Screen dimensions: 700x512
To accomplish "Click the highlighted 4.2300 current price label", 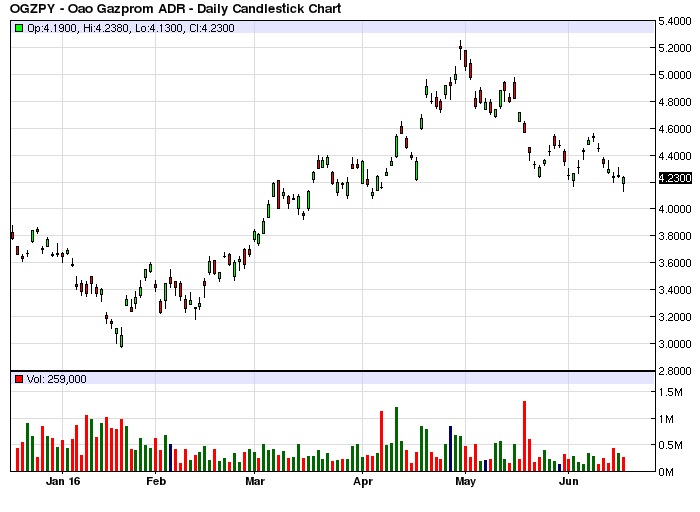I will click(675, 178).
